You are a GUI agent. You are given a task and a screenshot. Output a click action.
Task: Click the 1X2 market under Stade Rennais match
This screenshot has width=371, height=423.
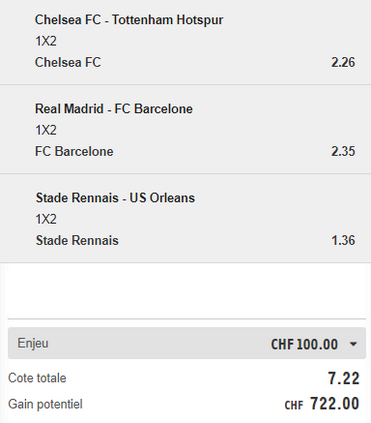tap(46, 219)
